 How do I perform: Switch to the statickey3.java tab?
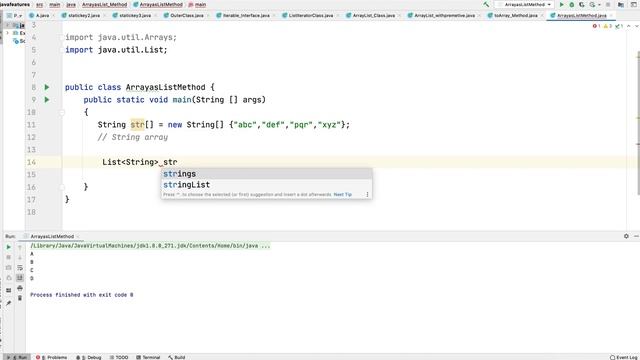tap(135, 16)
